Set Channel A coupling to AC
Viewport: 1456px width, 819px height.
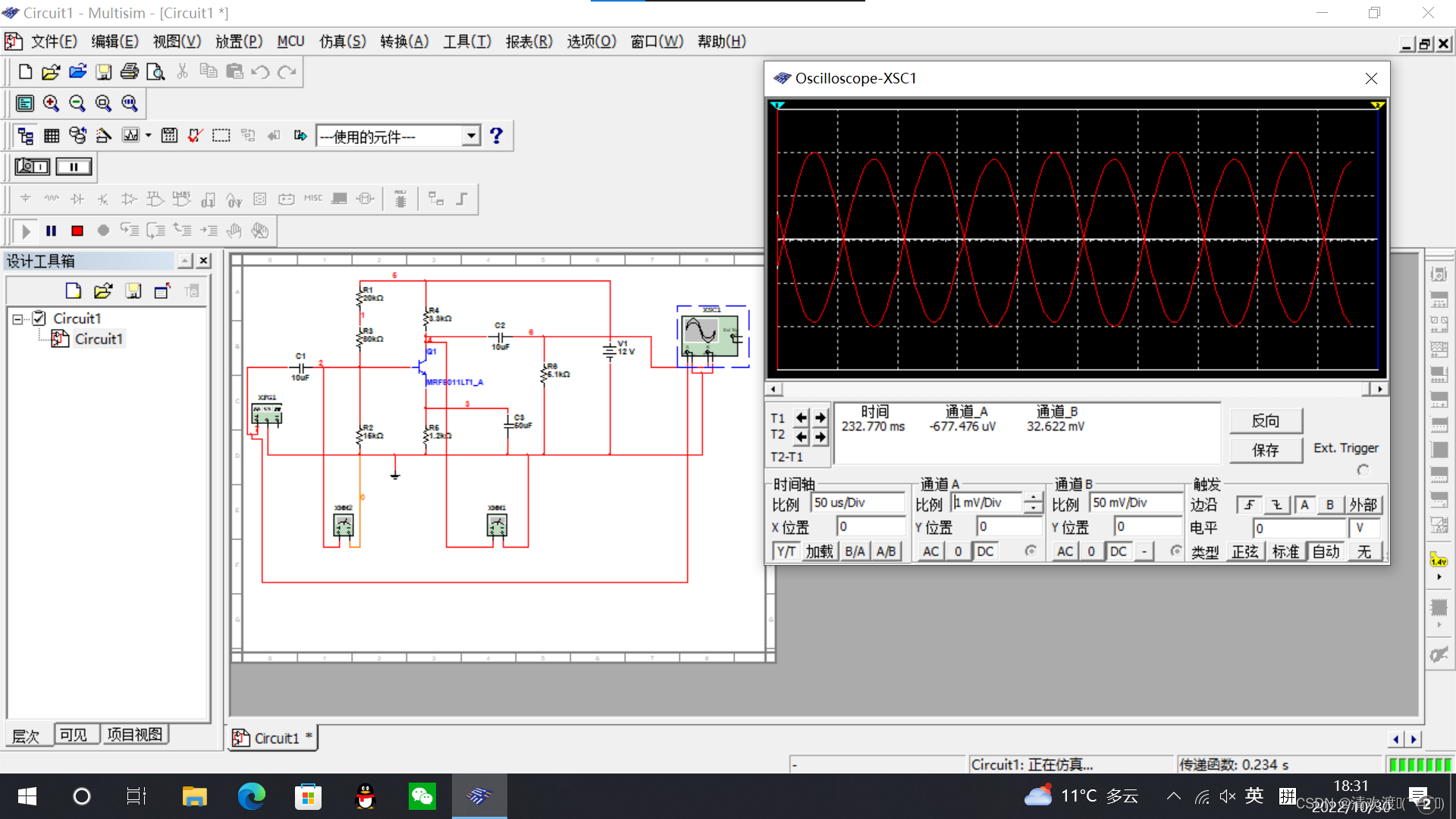(930, 551)
